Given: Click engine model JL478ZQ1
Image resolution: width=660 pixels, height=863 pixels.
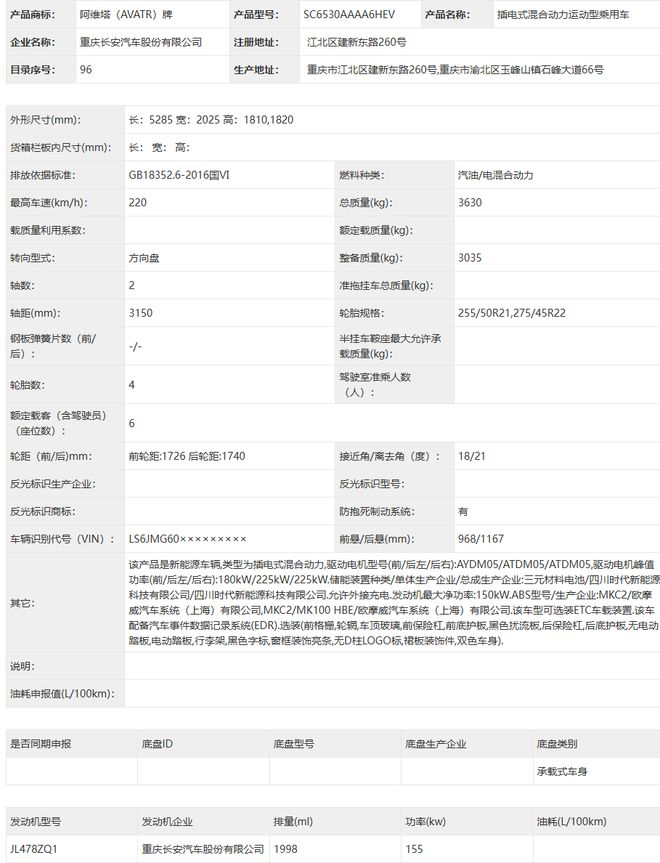Looking at the screenshot, I should pos(34,849).
